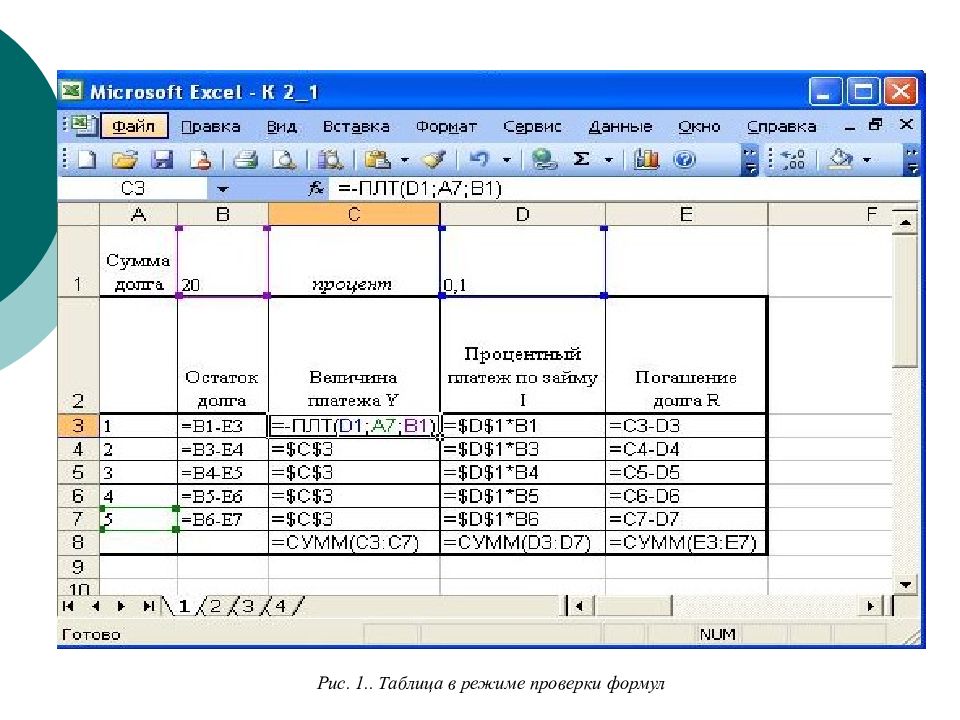Click the Permission icon next to Save
This screenshot has height=720, width=960.
click(x=200, y=160)
